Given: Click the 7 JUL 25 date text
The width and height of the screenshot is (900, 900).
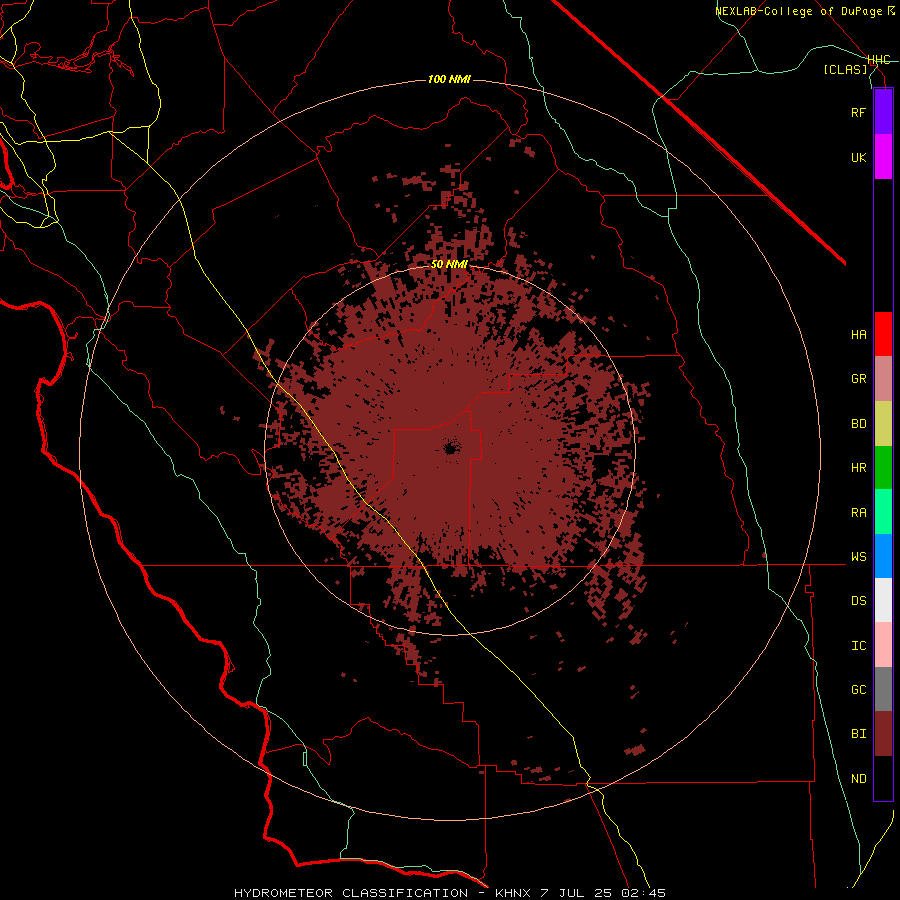Looking at the screenshot, I should pos(578,893).
